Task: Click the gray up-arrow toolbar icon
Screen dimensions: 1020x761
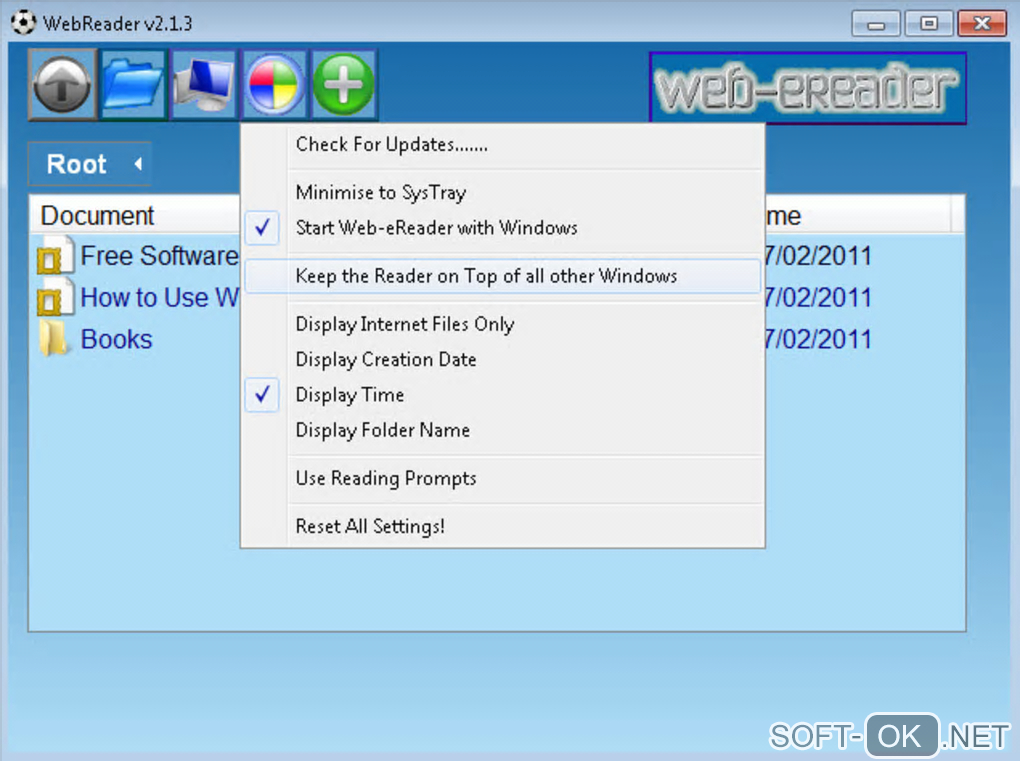Action: point(62,85)
